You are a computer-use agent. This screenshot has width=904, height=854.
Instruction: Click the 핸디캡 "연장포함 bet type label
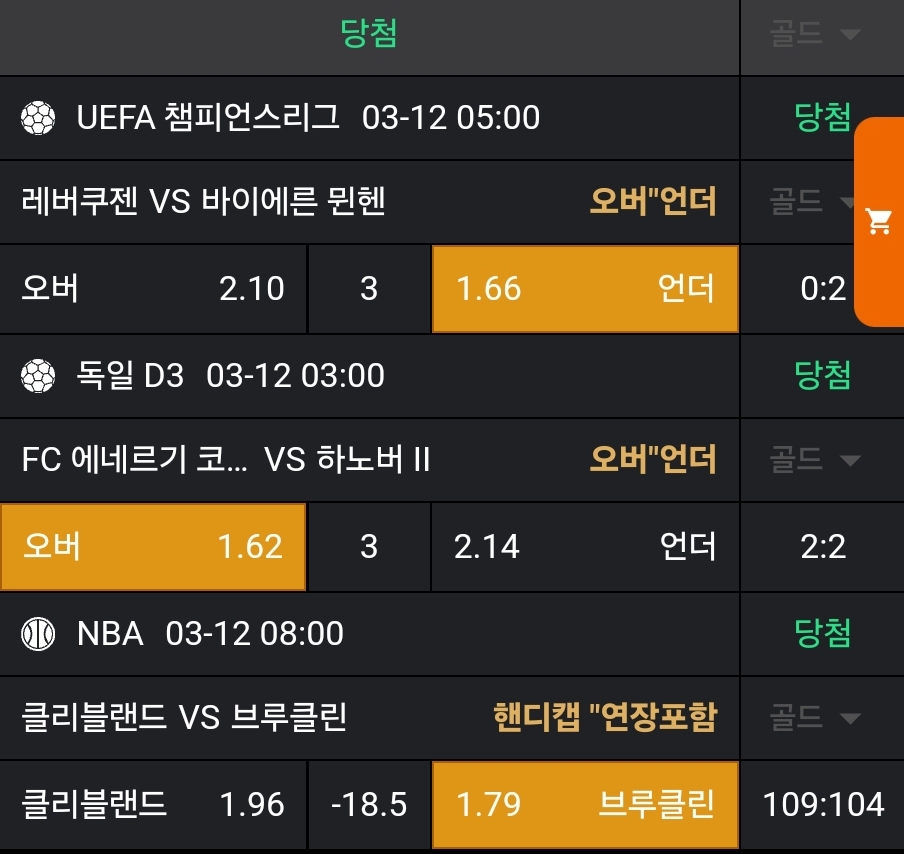[605, 718]
